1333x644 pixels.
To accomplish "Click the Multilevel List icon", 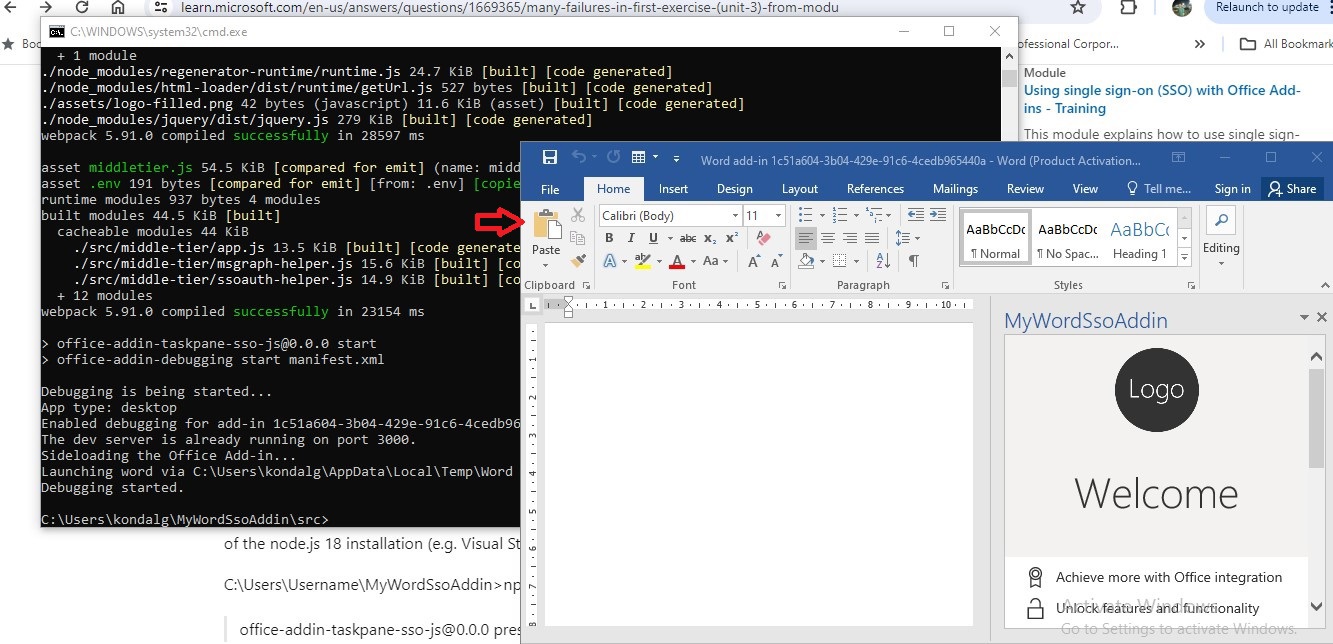I will point(874,215).
